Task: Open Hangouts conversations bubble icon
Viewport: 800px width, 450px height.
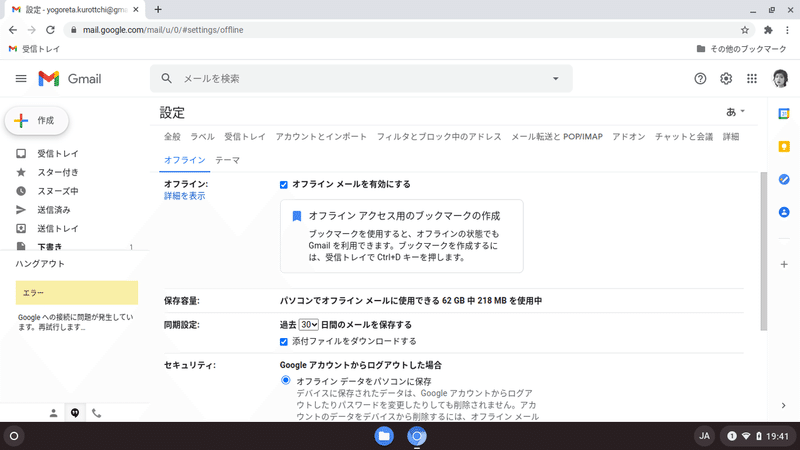Action: coord(75,413)
